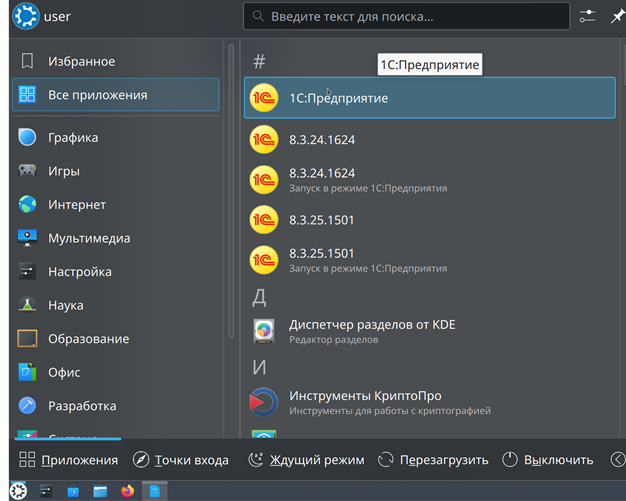Launch 1С:Предприятие application
The width and height of the screenshot is (626, 501).
pyautogui.click(x=430, y=98)
